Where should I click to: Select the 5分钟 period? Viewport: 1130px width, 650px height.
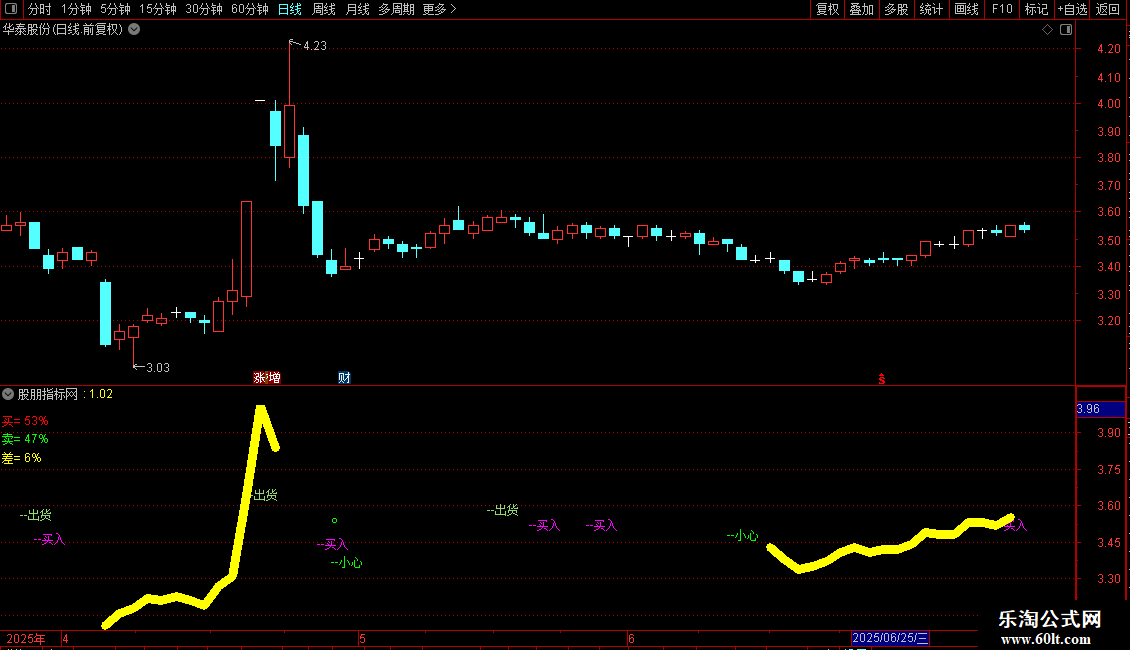(115, 9)
